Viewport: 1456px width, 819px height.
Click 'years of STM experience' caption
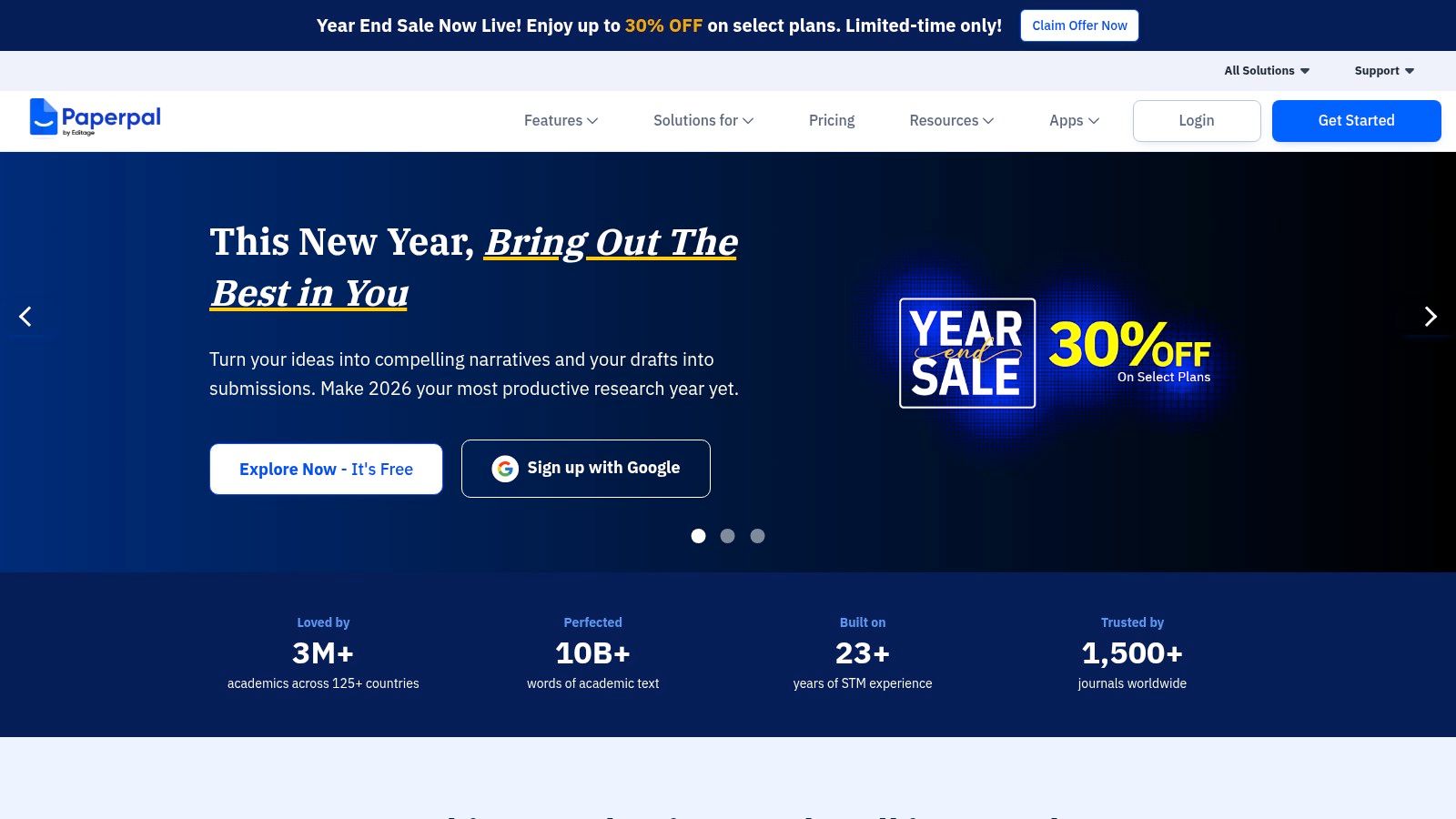863,683
